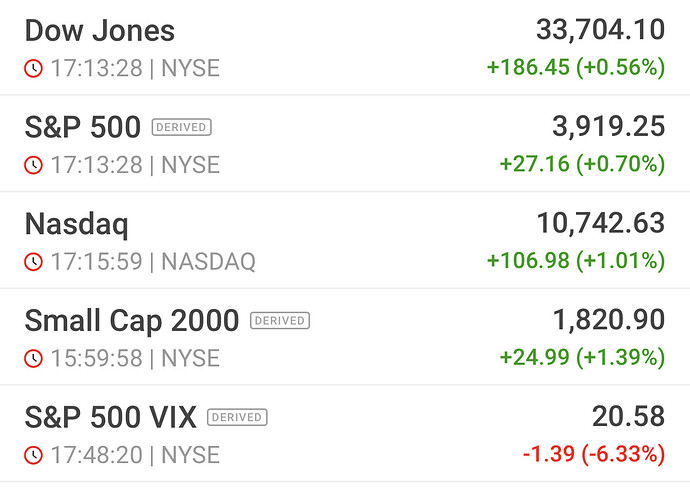The width and height of the screenshot is (690, 490).
Task: Open the Small Cap 2000 index name
Action: [x=131, y=321]
